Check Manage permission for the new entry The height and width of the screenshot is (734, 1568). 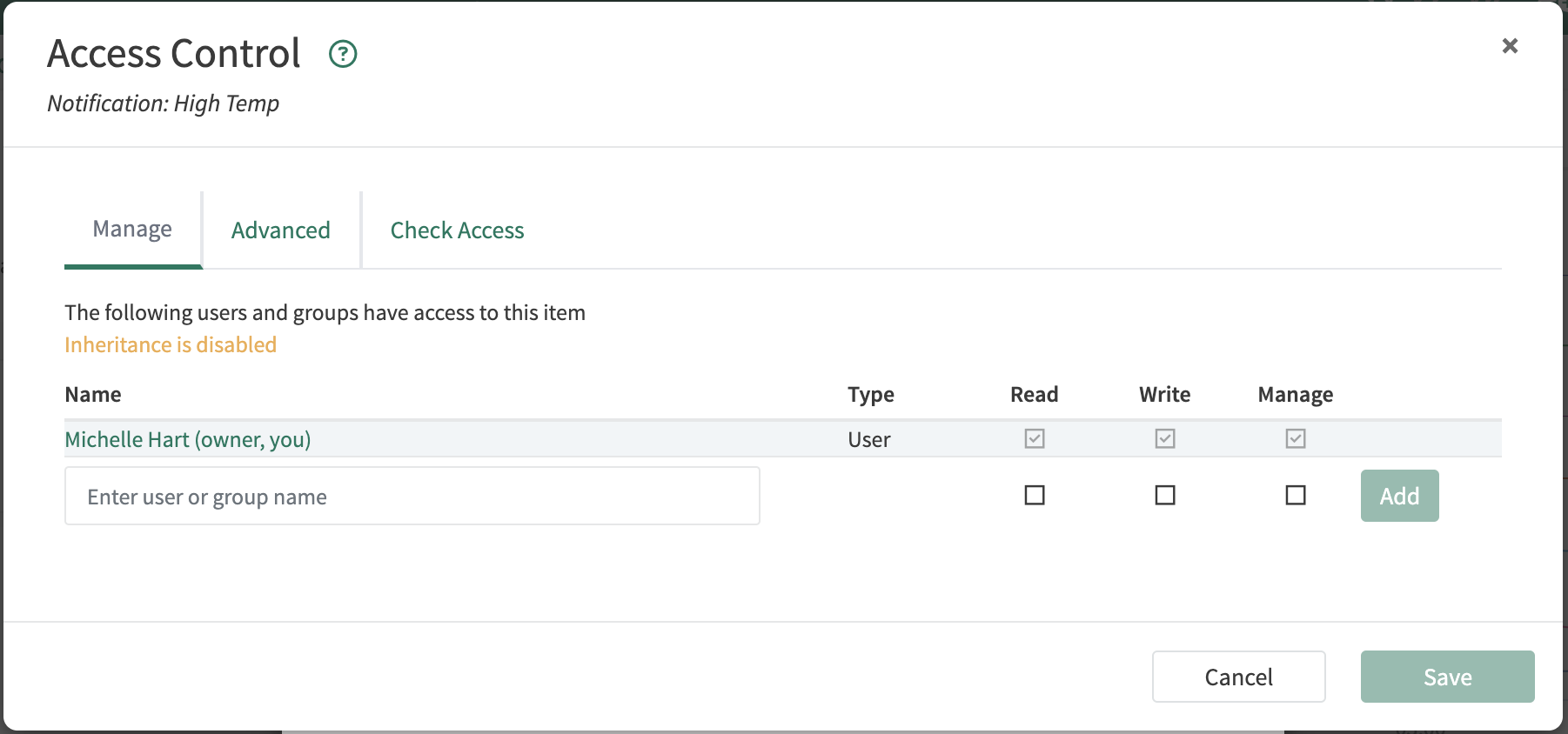click(x=1295, y=496)
